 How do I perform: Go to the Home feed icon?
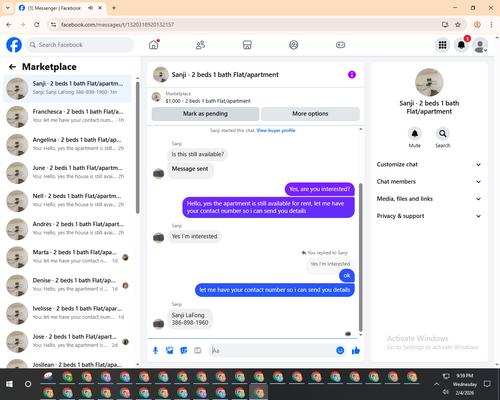click(x=154, y=45)
